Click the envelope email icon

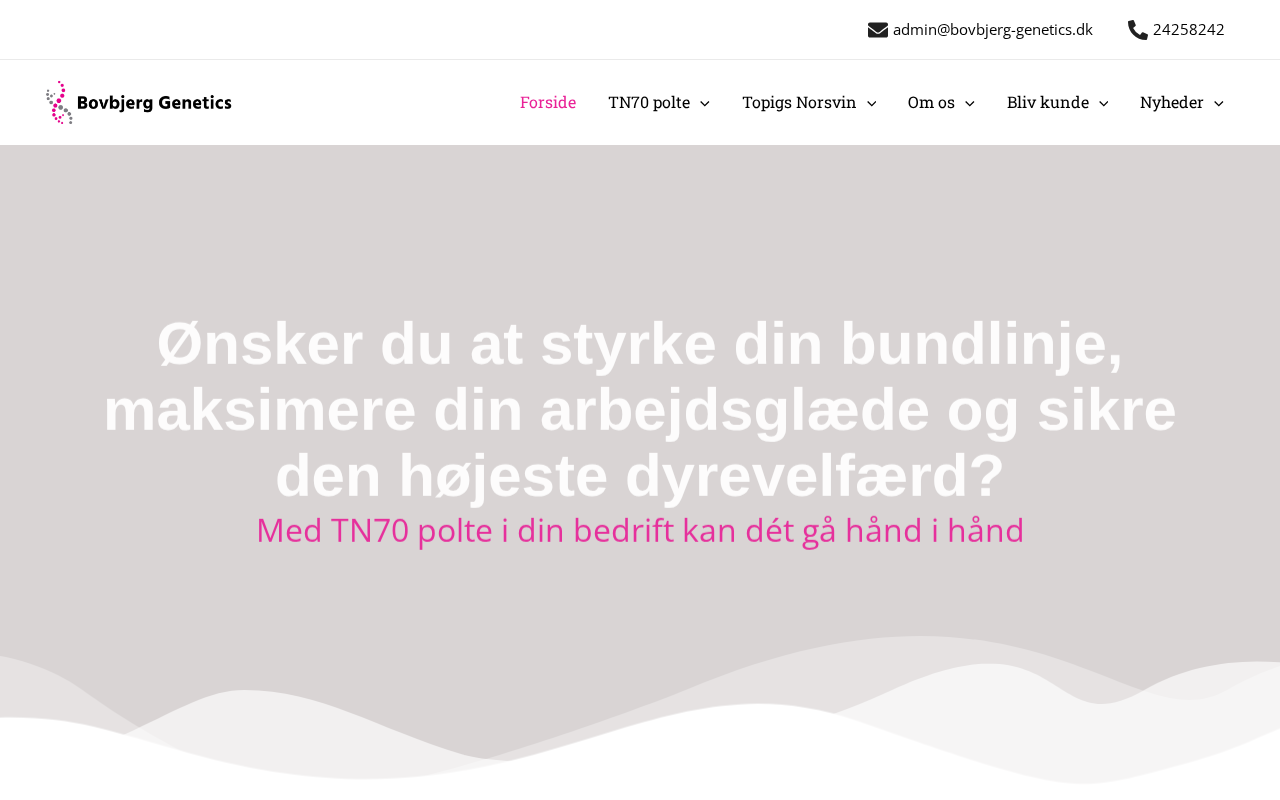pos(878,30)
